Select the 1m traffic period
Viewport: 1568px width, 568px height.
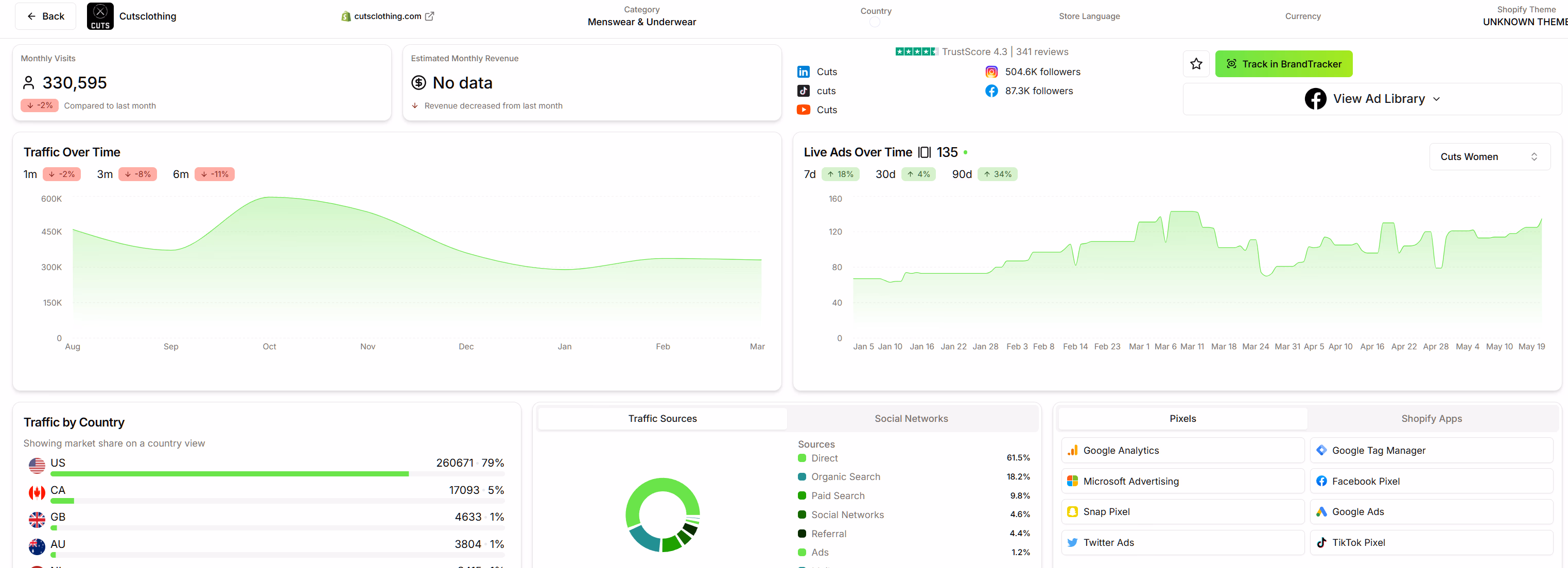(x=51, y=174)
